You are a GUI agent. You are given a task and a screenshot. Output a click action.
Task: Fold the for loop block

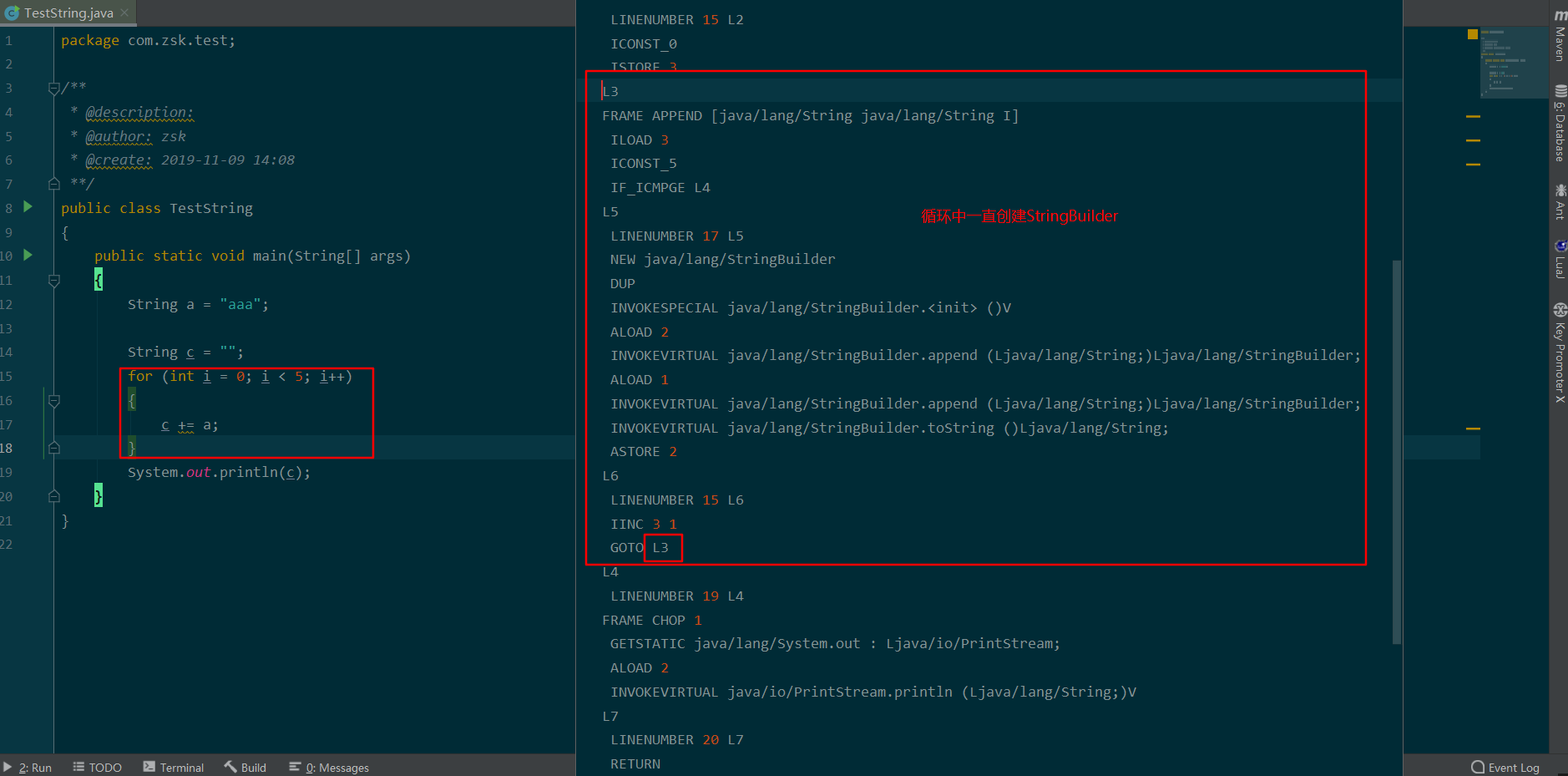coord(54,401)
